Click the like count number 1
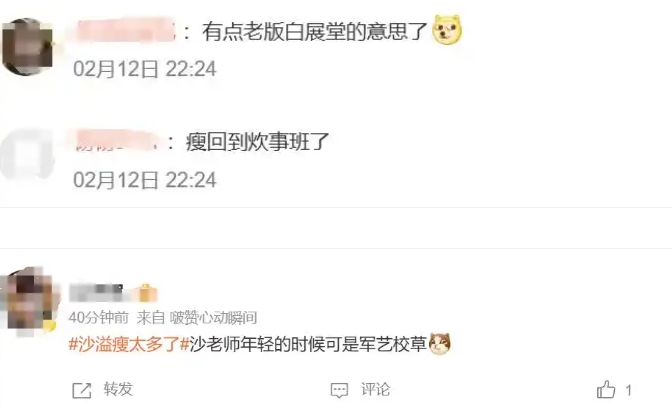 628,390
